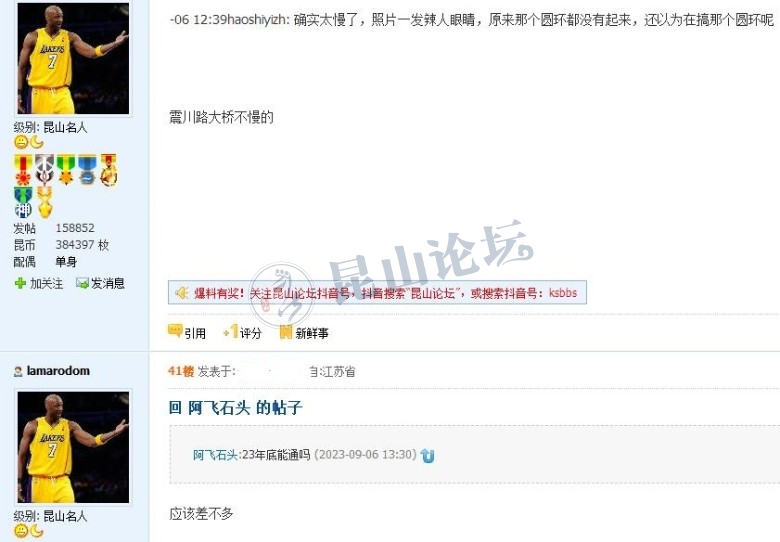
Task: Click the 新鲜事 yellow icon
Action: pyautogui.click(x=286, y=332)
